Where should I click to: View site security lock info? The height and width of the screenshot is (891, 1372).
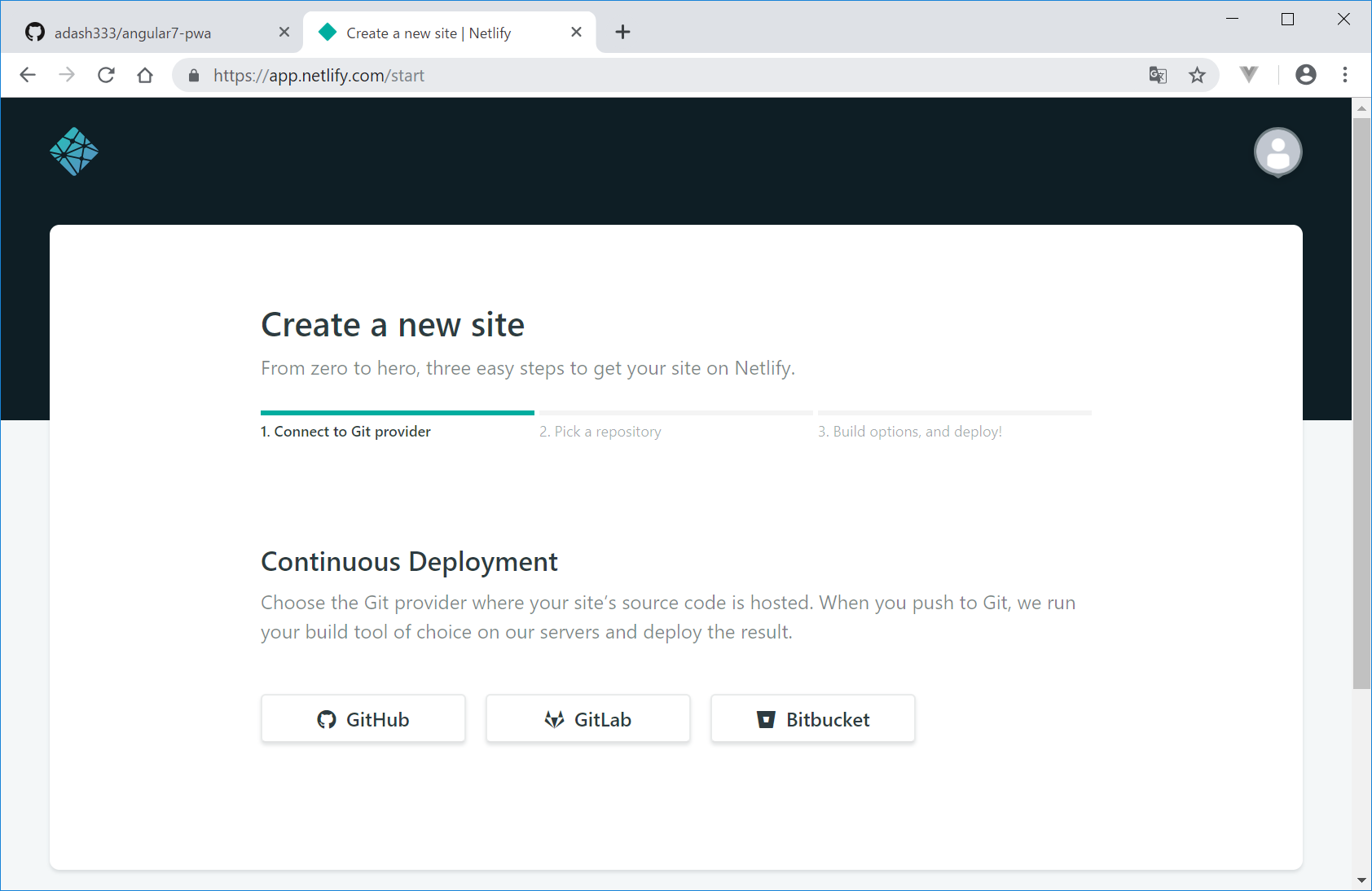(x=194, y=76)
